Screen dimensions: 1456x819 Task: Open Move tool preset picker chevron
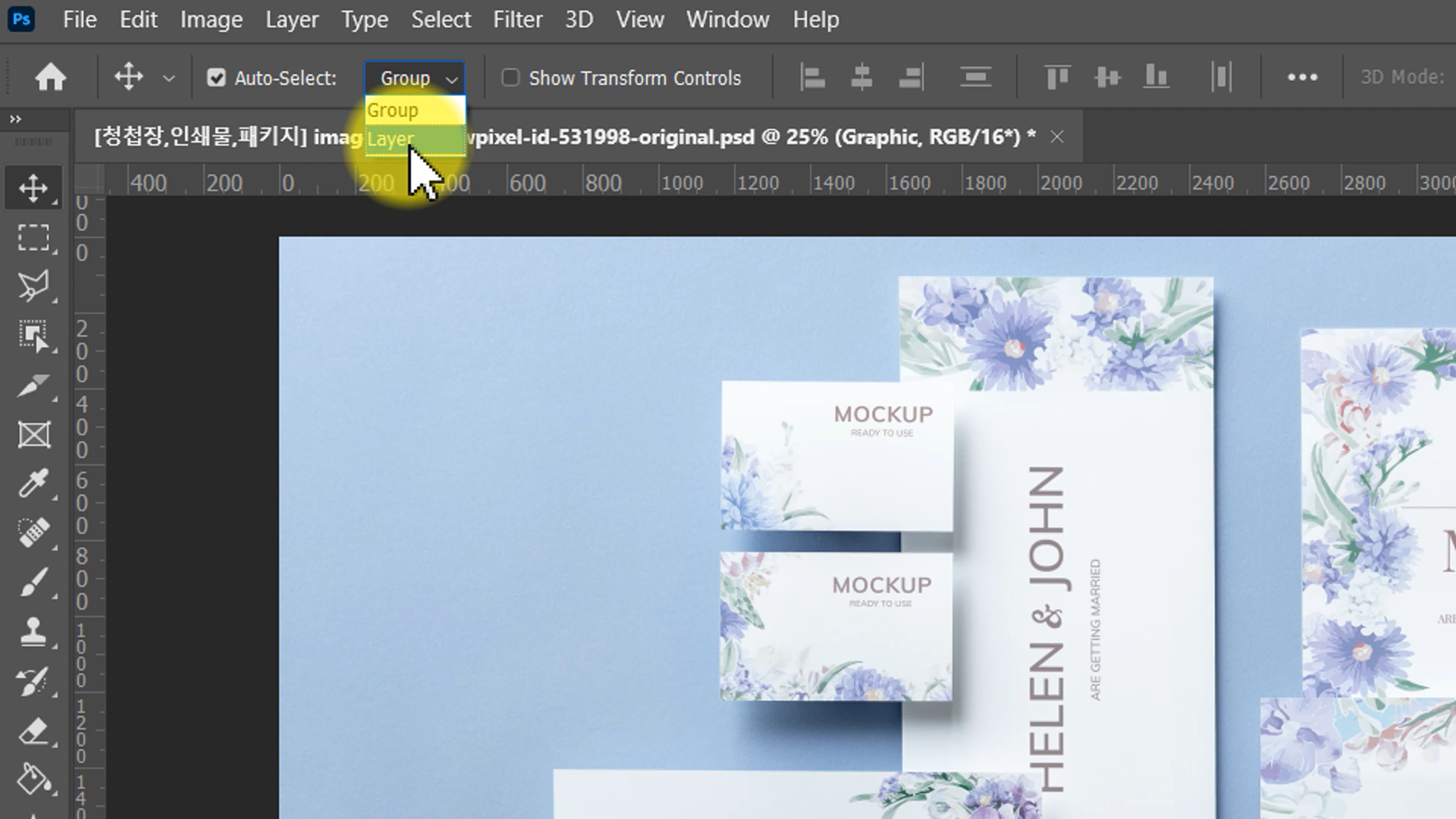[169, 78]
